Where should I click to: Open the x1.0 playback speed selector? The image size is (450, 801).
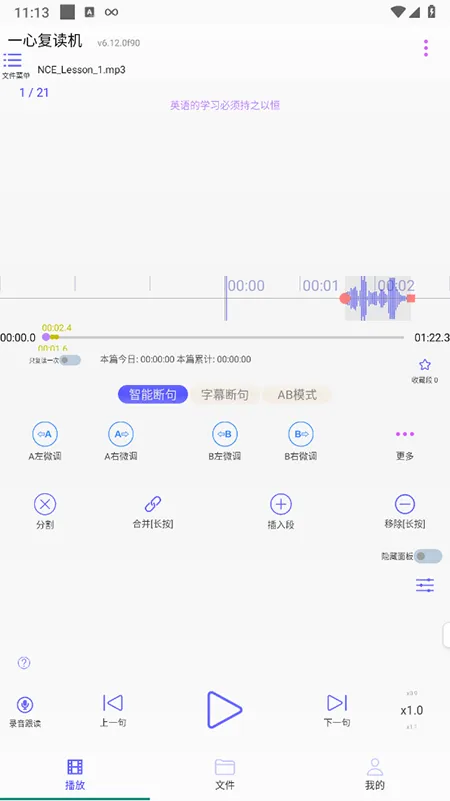coord(412,711)
